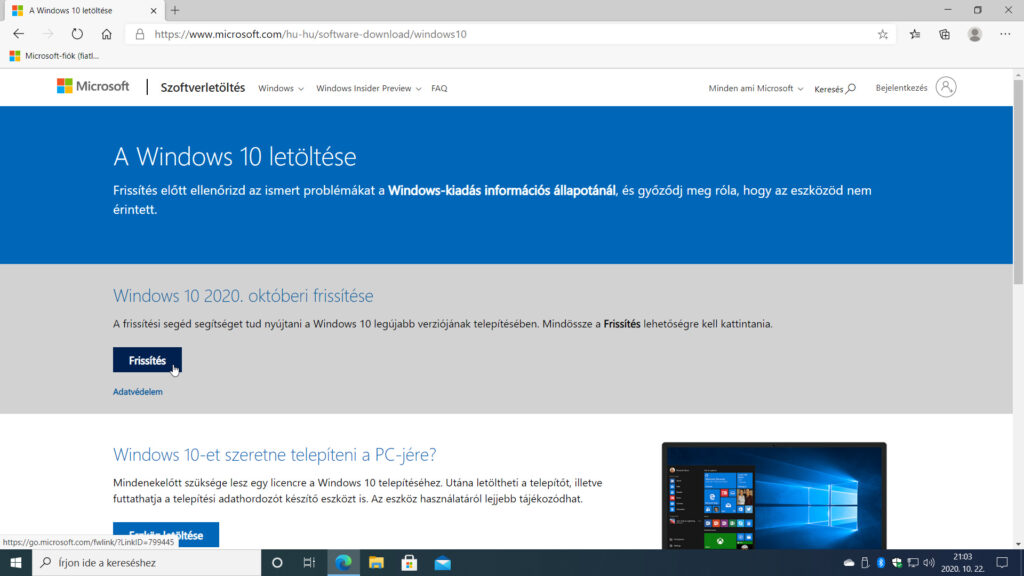View site security lock info
Viewport: 1024px width, 576px height.
pos(140,34)
